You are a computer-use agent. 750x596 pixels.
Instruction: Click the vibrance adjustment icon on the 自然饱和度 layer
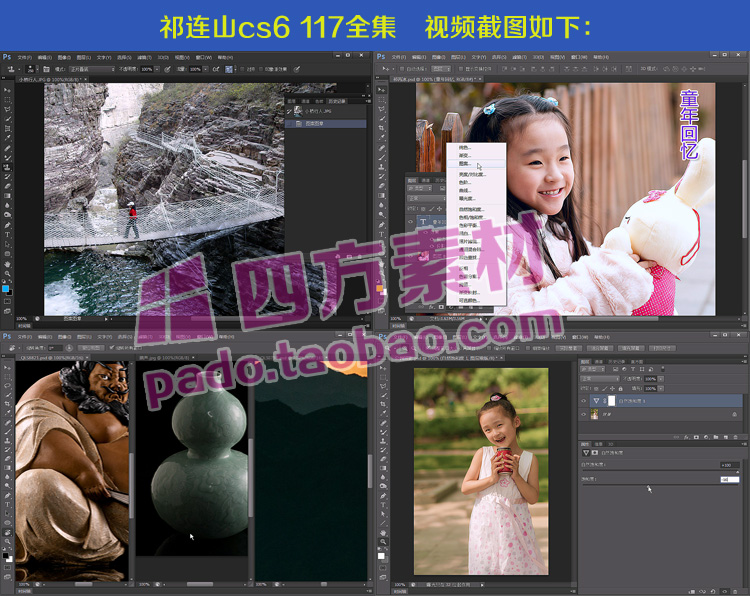[x=597, y=401]
